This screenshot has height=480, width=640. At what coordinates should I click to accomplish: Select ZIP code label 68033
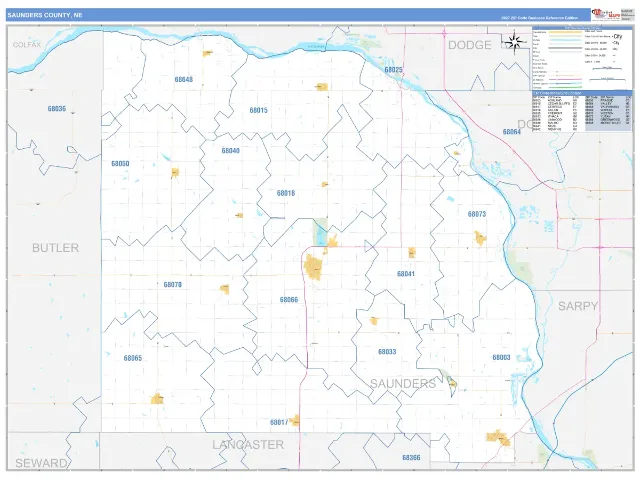(387, 351)
